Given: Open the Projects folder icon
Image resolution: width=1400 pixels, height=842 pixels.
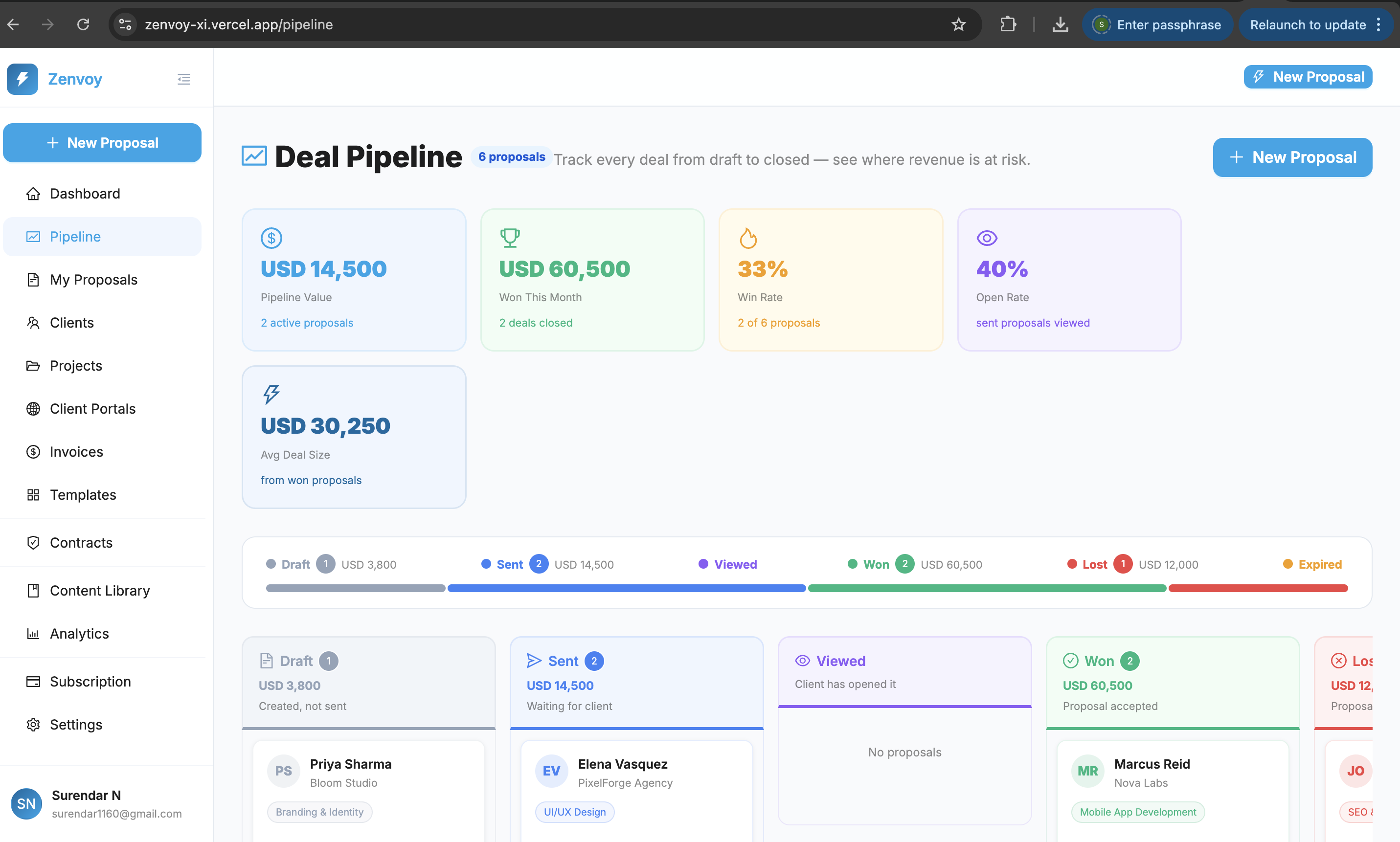Looking at the screenshot, I should pyautogui.click(x=33, y=366).
